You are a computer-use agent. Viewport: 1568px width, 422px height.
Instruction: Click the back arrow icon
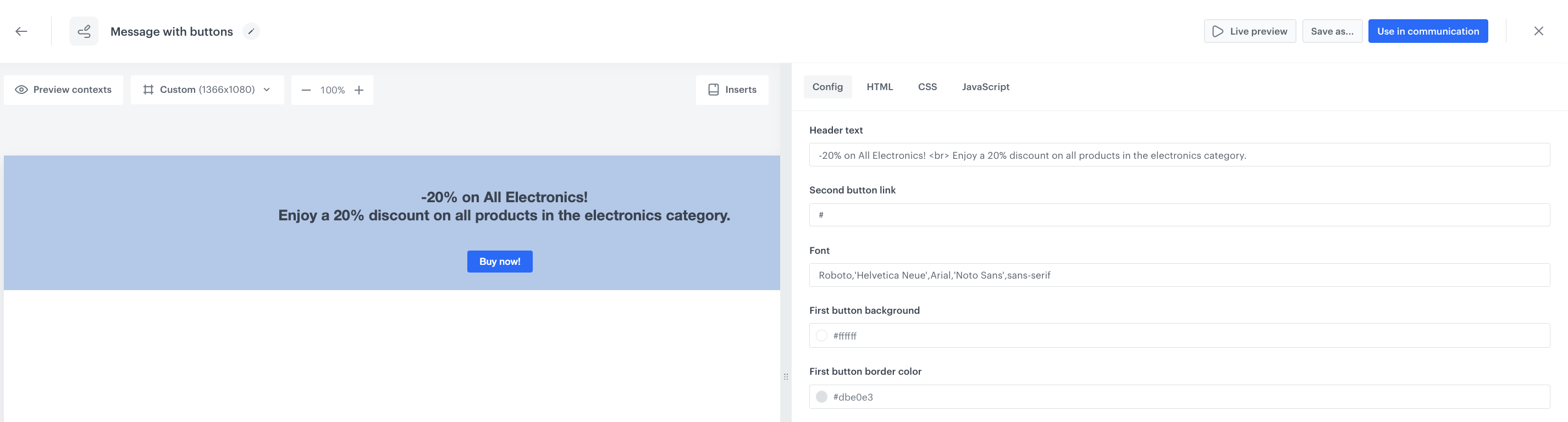pyautogui.click(x=21, y=32)
